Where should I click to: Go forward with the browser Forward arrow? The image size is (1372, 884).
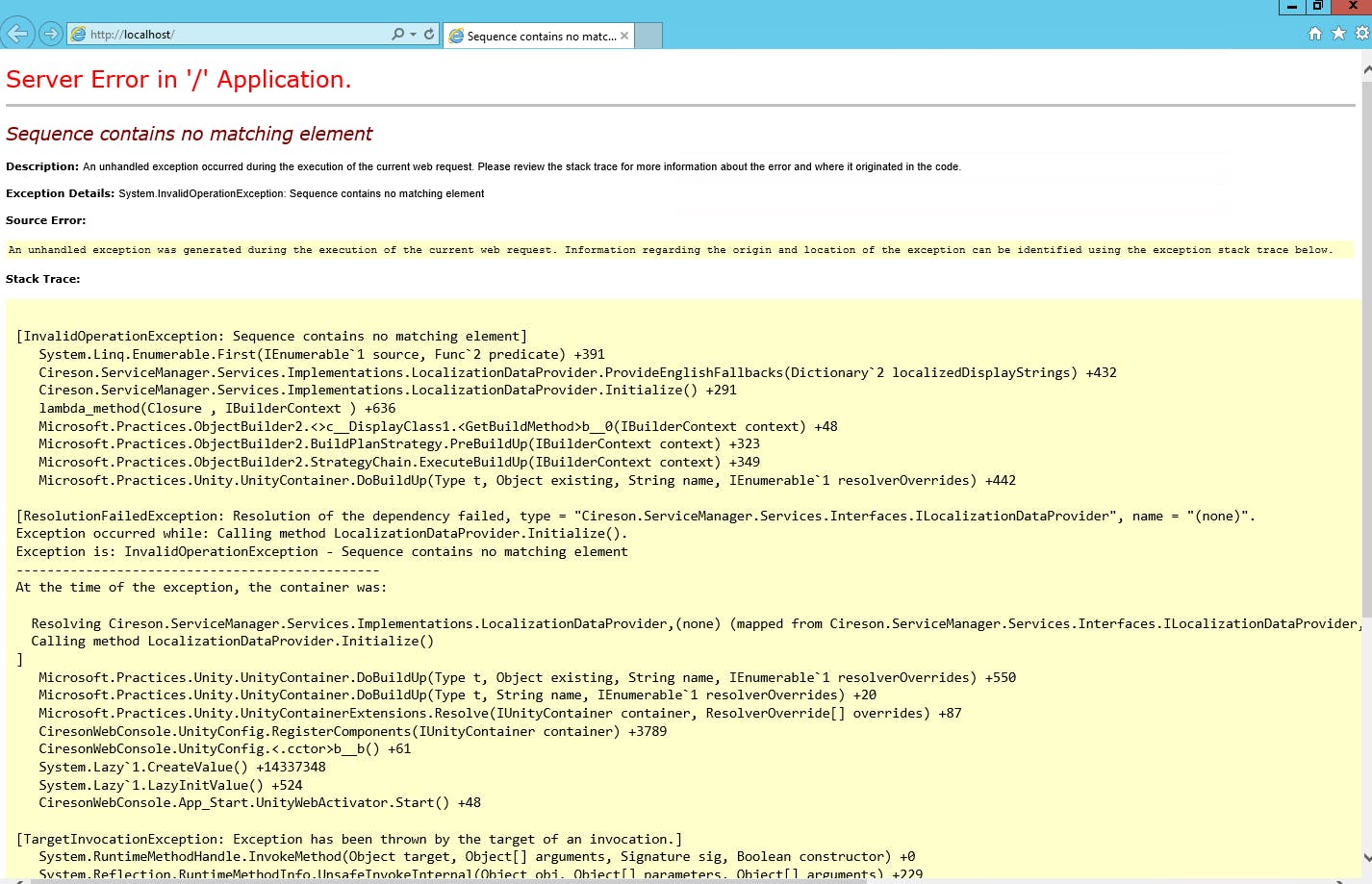click(x=51, y=34)
